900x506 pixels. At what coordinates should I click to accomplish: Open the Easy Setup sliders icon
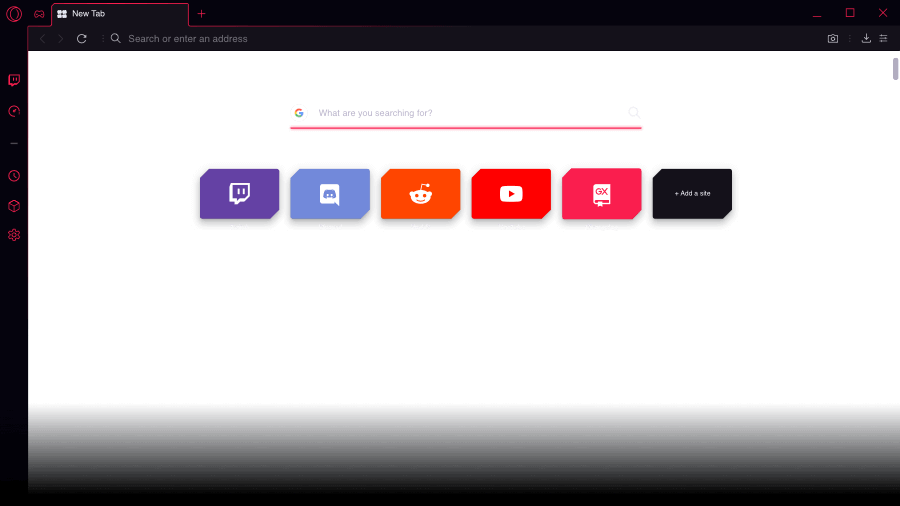883,38
